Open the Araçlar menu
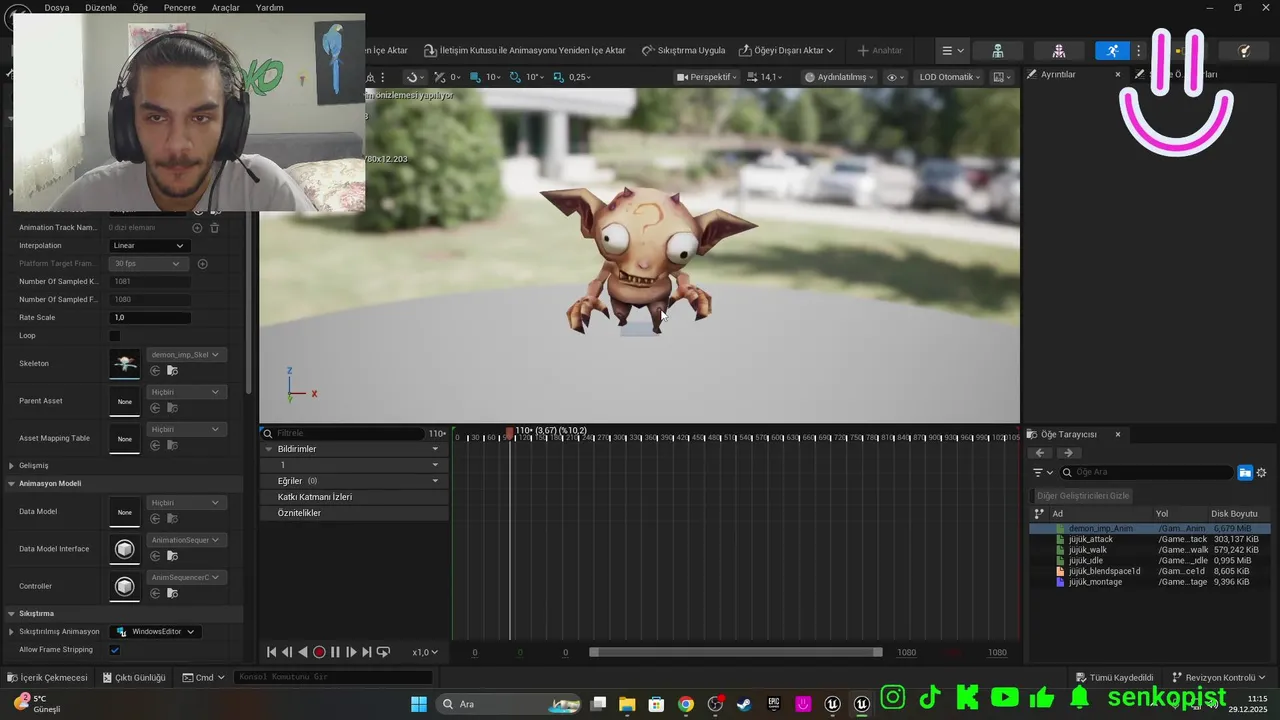The image size is (1280, 720). coord(226,8)
